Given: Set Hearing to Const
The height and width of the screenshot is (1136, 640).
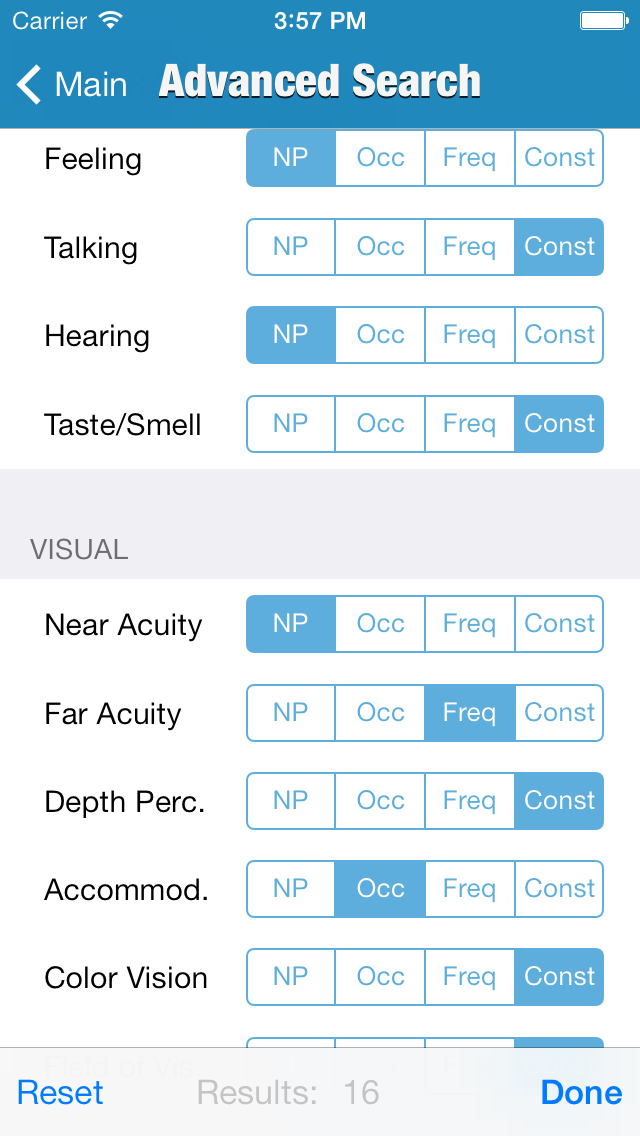Looking at the screenshot, I should [559, 335].
